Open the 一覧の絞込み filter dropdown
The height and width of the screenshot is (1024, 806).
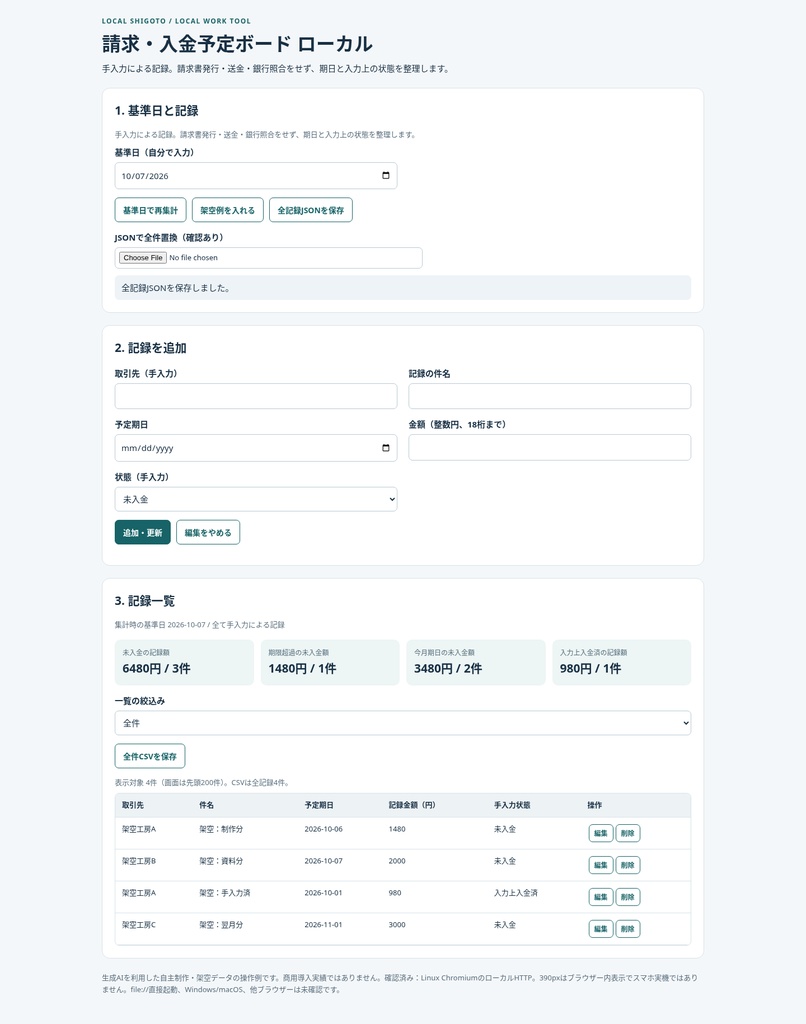[403, 723]
